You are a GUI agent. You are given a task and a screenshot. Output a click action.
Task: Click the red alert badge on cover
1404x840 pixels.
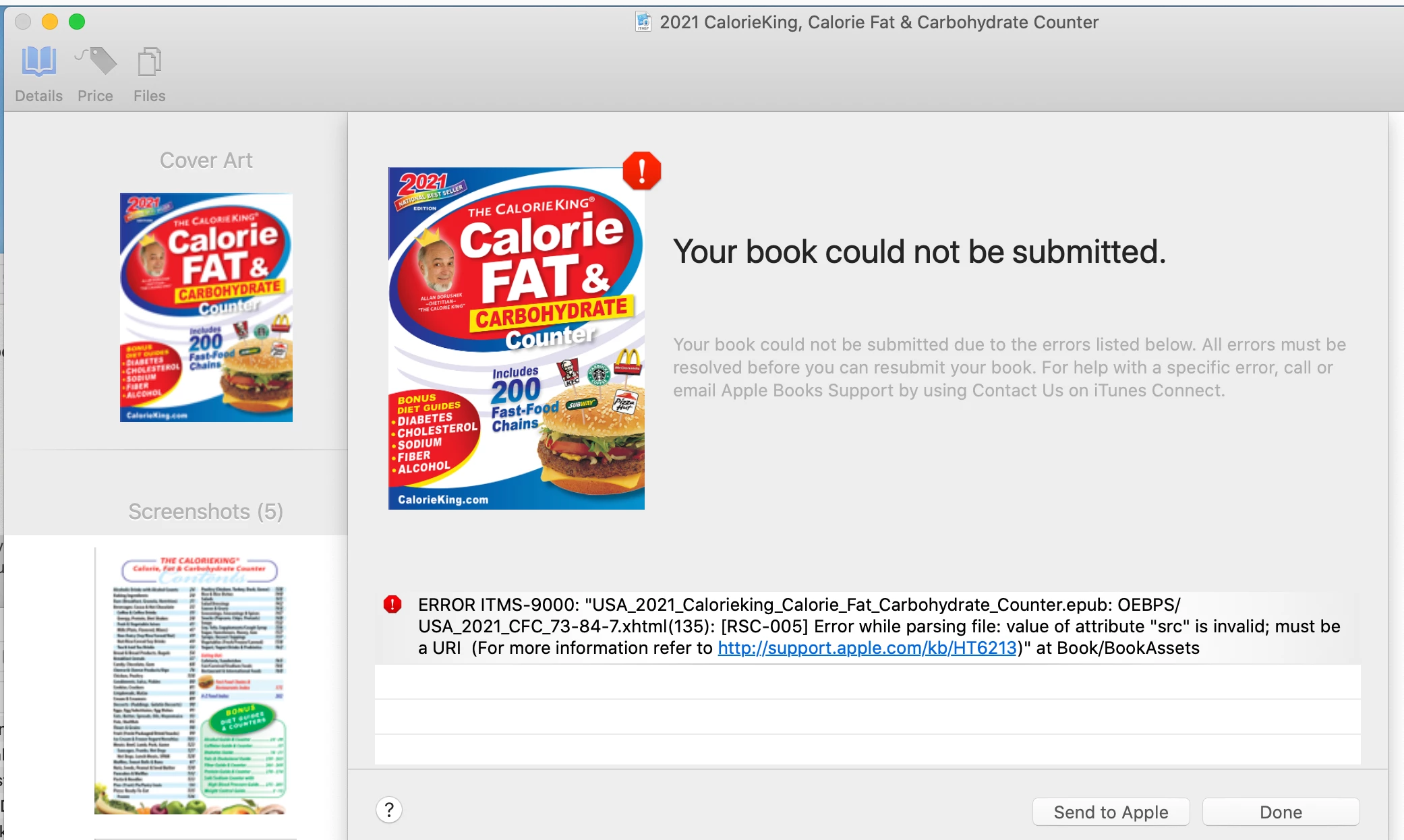[641, 171]
